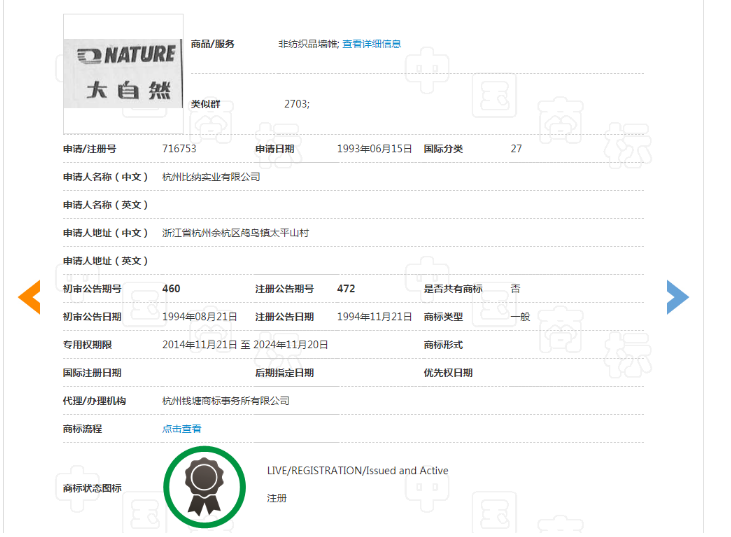Click the 商标流程 label
This screenshot has width=731, height=537.
[x=83, y=428]
